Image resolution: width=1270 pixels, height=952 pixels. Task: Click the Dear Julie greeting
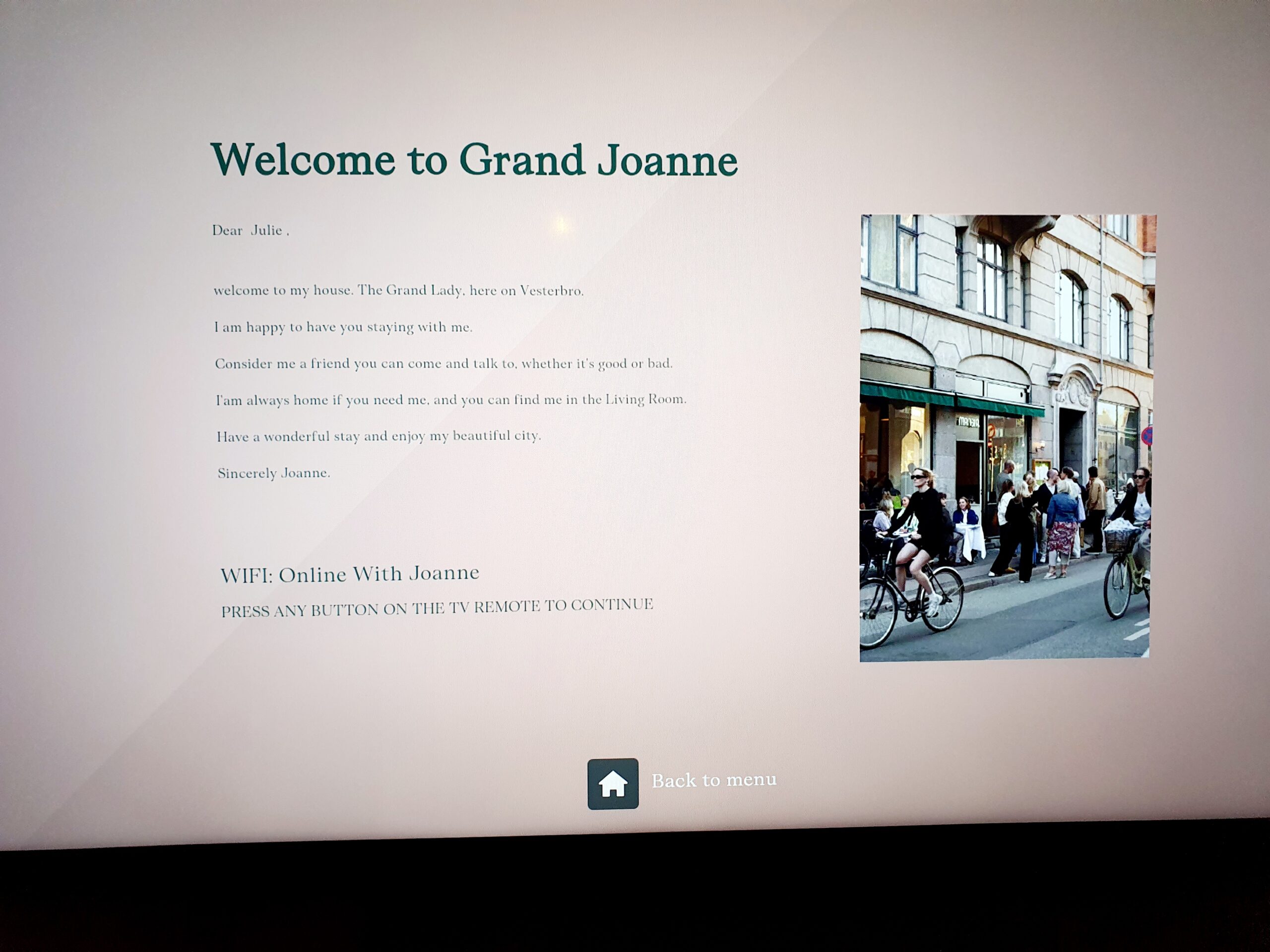(251, 231)
